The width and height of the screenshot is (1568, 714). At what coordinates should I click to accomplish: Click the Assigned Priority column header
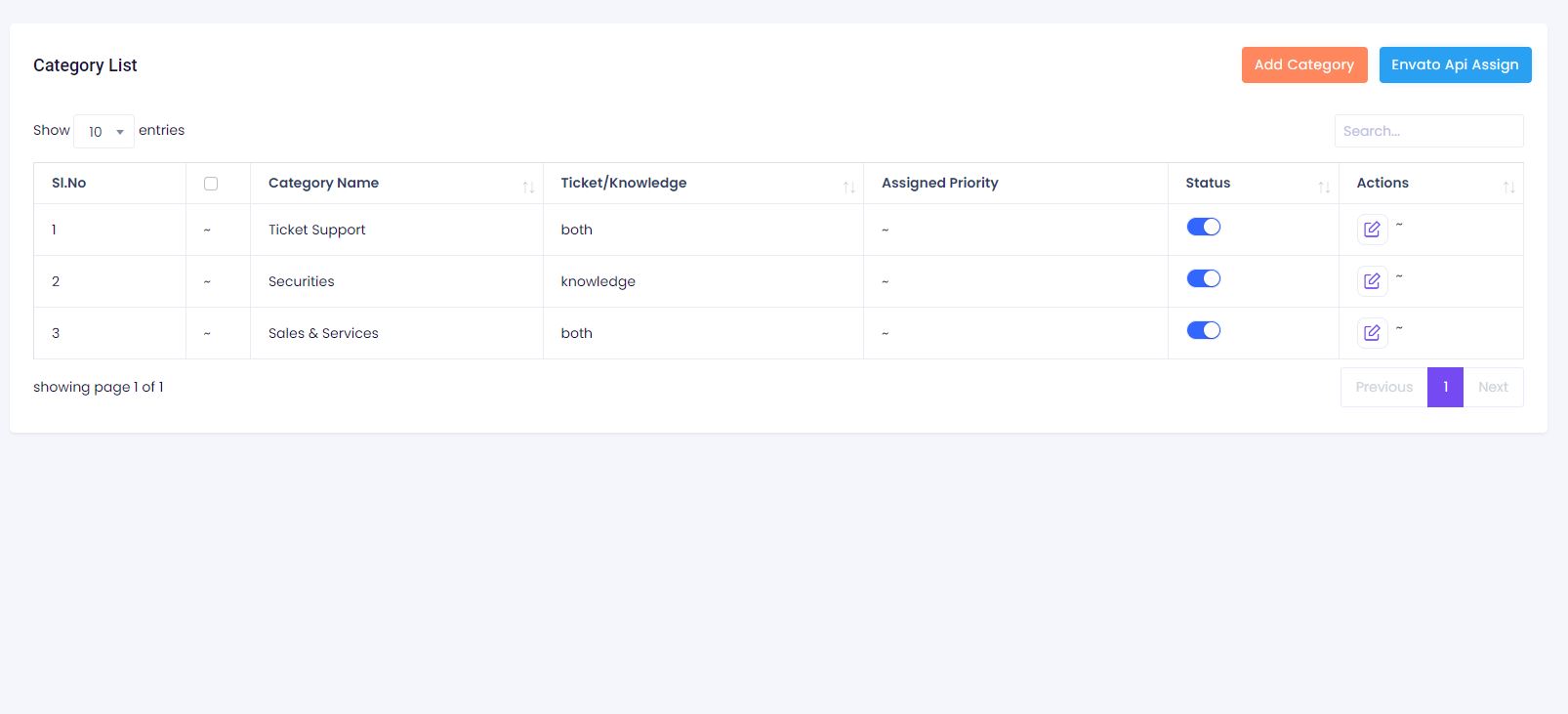coord(939,184)
